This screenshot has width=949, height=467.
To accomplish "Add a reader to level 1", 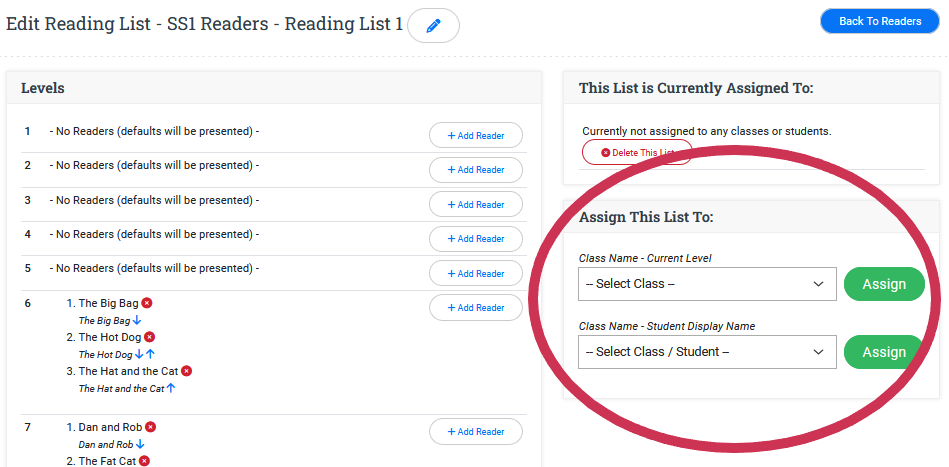I will [x=475, y=136].
